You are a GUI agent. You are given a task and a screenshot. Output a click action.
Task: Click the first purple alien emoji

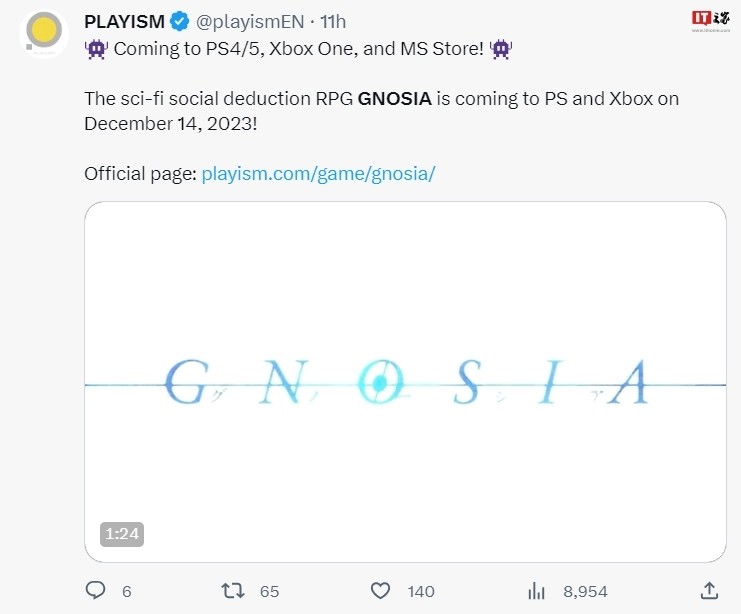click(x=96, y=49)
